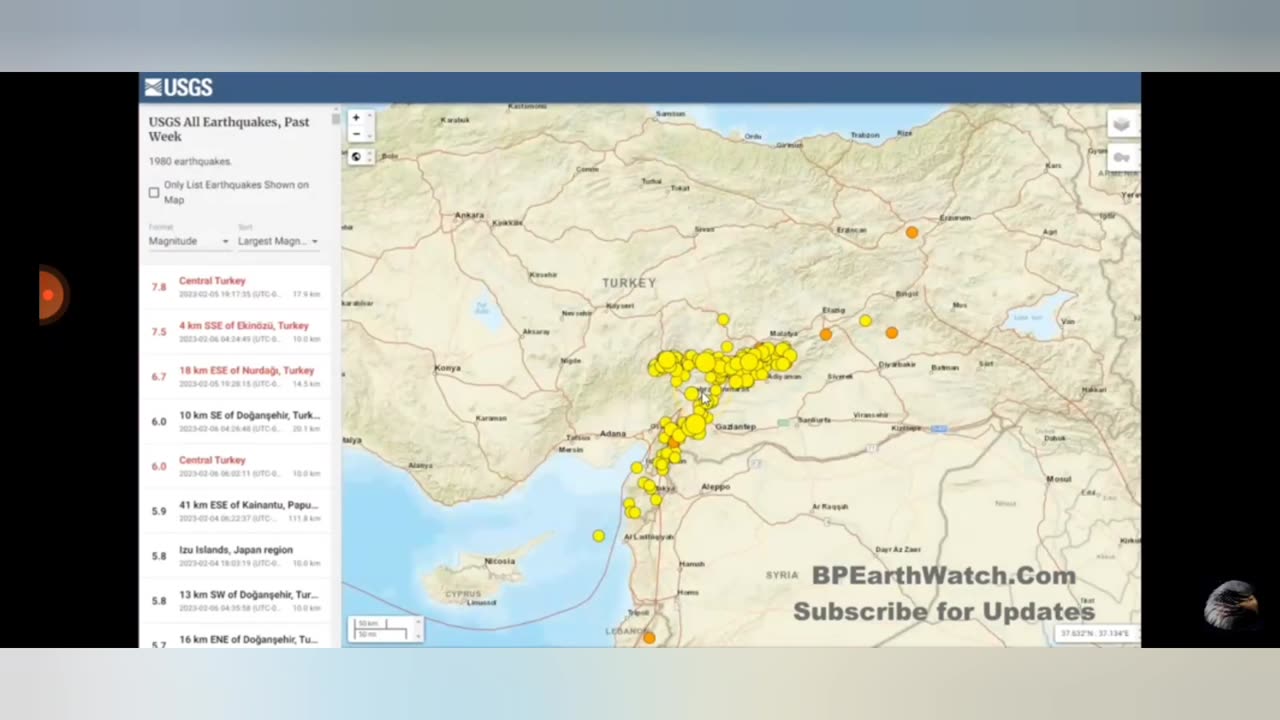
Task: Click the Adana city label on map
Action: pos(613,434)
